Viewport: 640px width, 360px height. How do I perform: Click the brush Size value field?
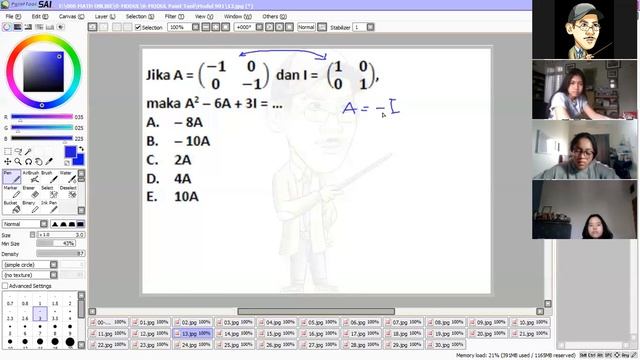pos(60,235)
